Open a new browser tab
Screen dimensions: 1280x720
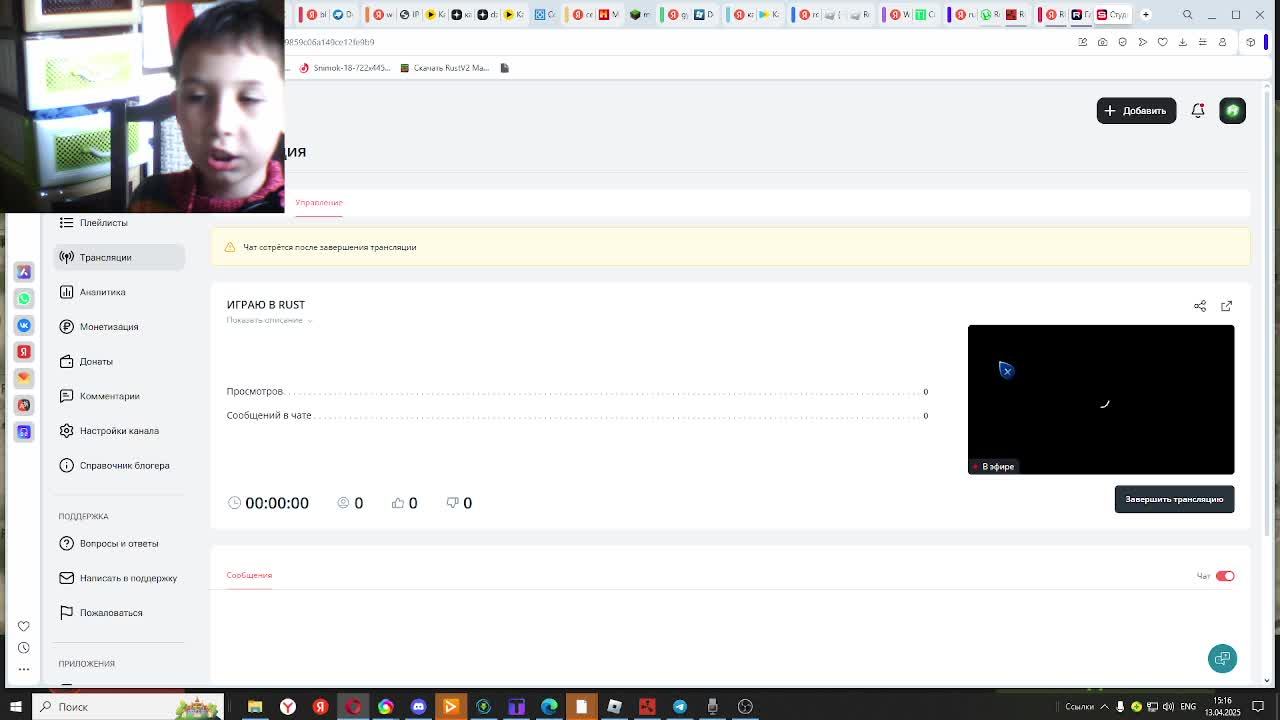(x=1146, y=14)
